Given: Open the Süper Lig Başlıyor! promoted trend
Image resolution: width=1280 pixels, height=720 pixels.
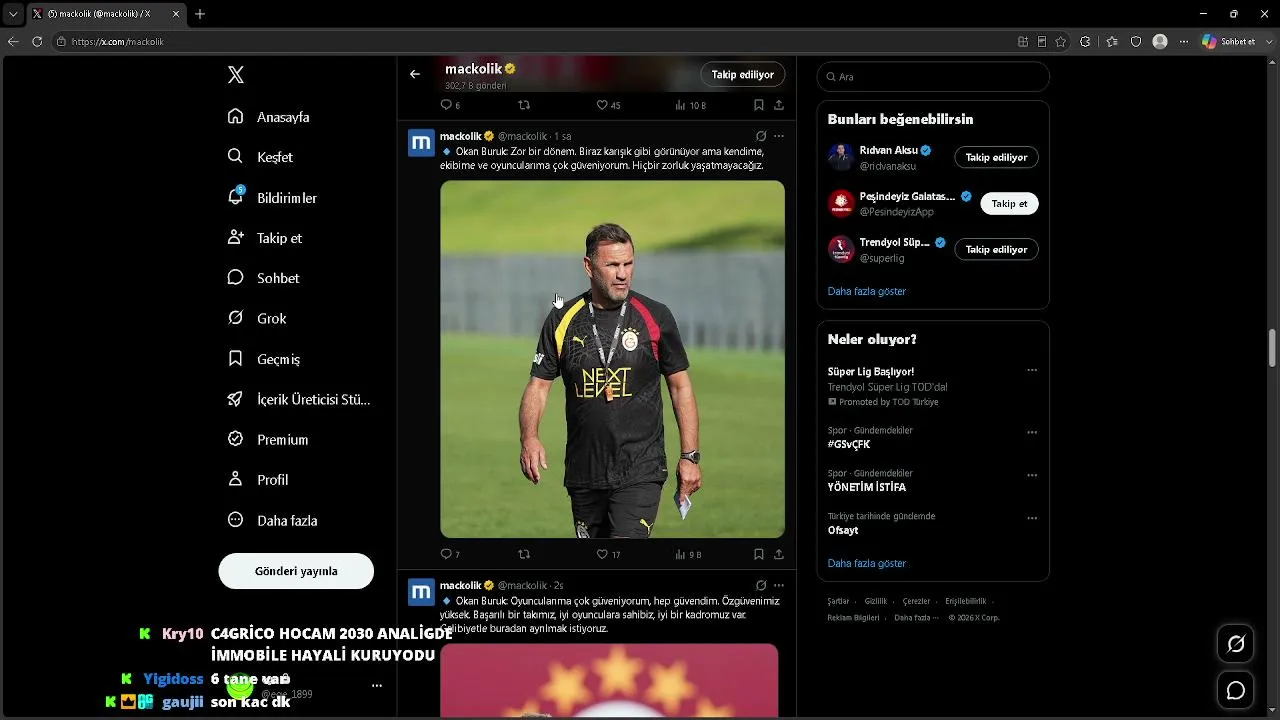Looking at the screenshot, I should click(871, 371).
